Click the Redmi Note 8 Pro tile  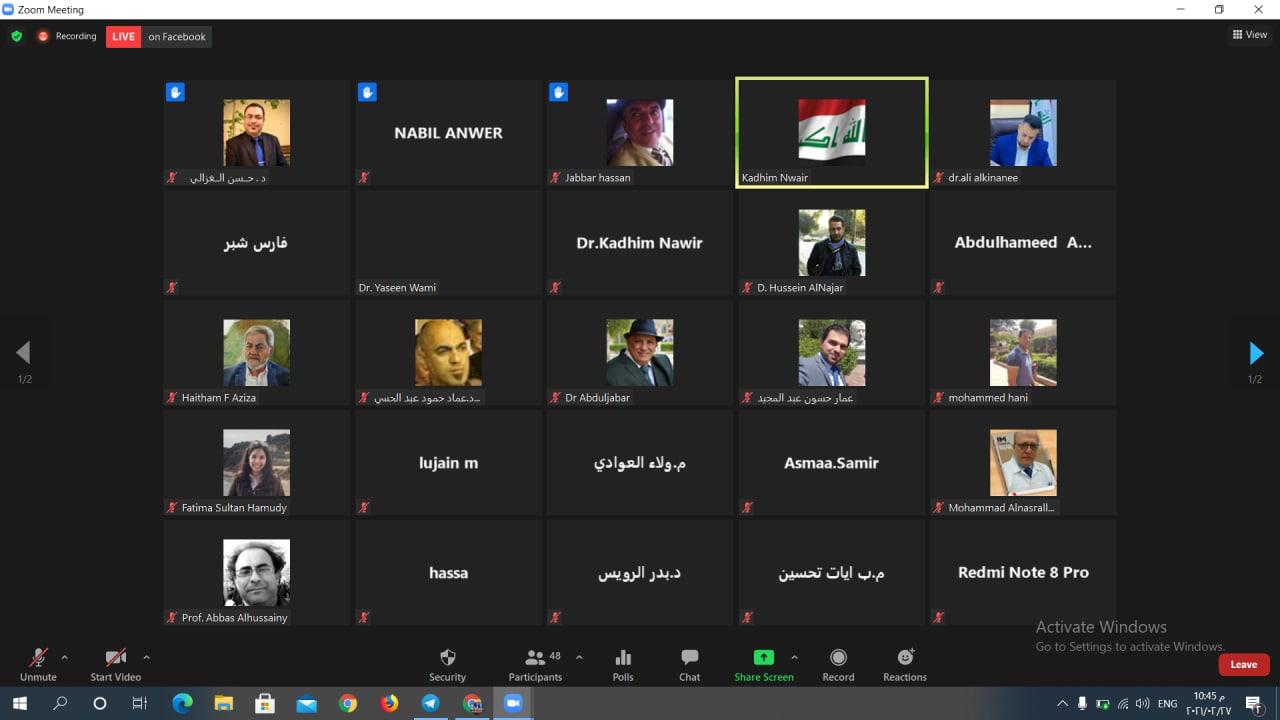(x=1023, y=573)
